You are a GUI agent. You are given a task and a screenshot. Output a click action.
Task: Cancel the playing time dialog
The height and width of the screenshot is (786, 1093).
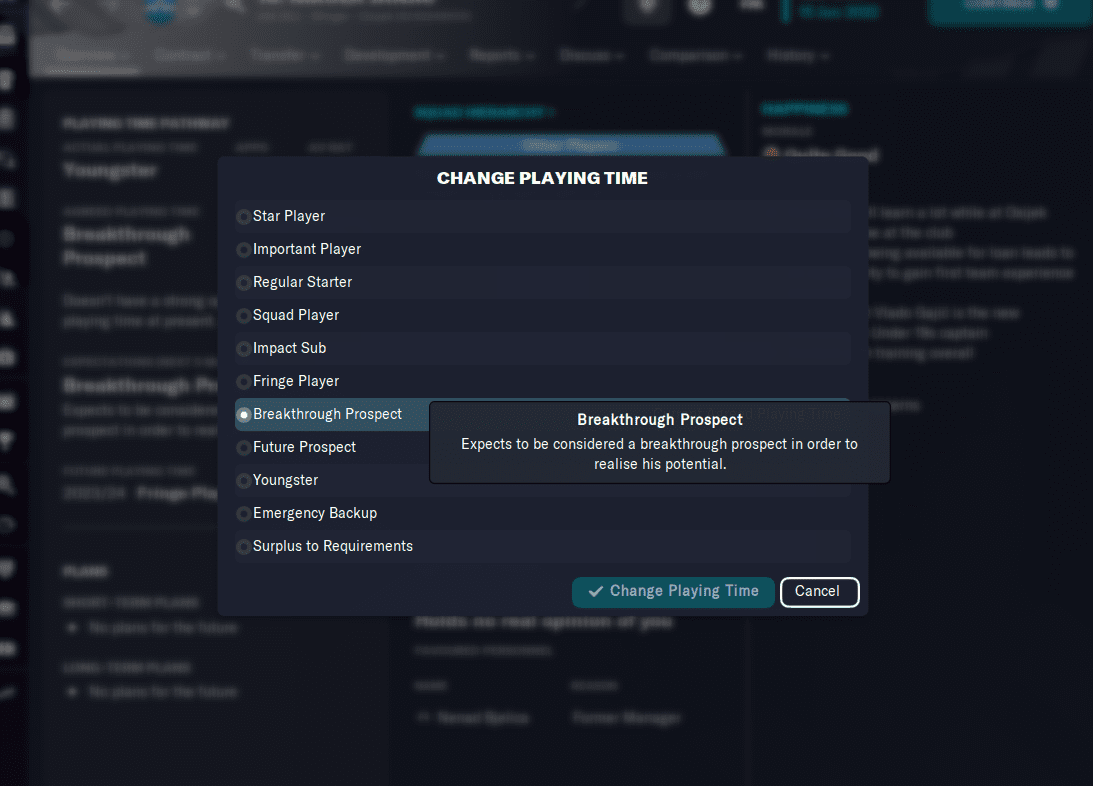[819, 592]
